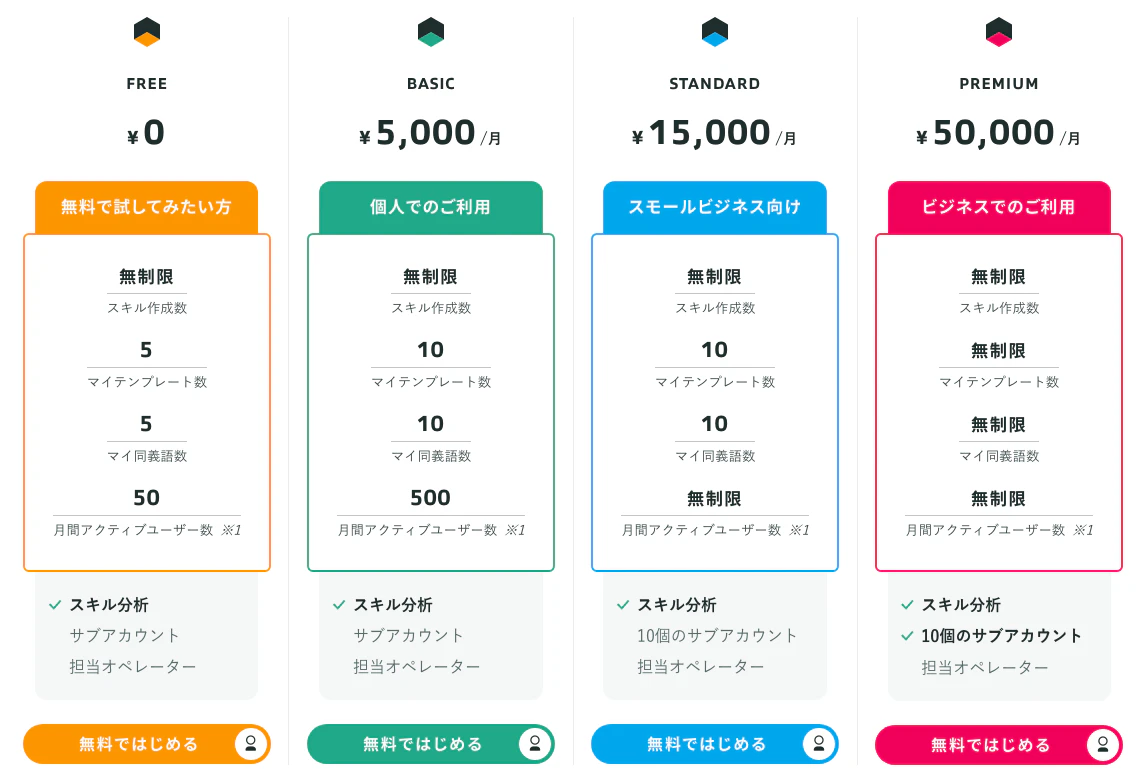Click the account icon inside the FREE signup button
Viewport: 1137px width, 783px height.
tap(251, 744)
